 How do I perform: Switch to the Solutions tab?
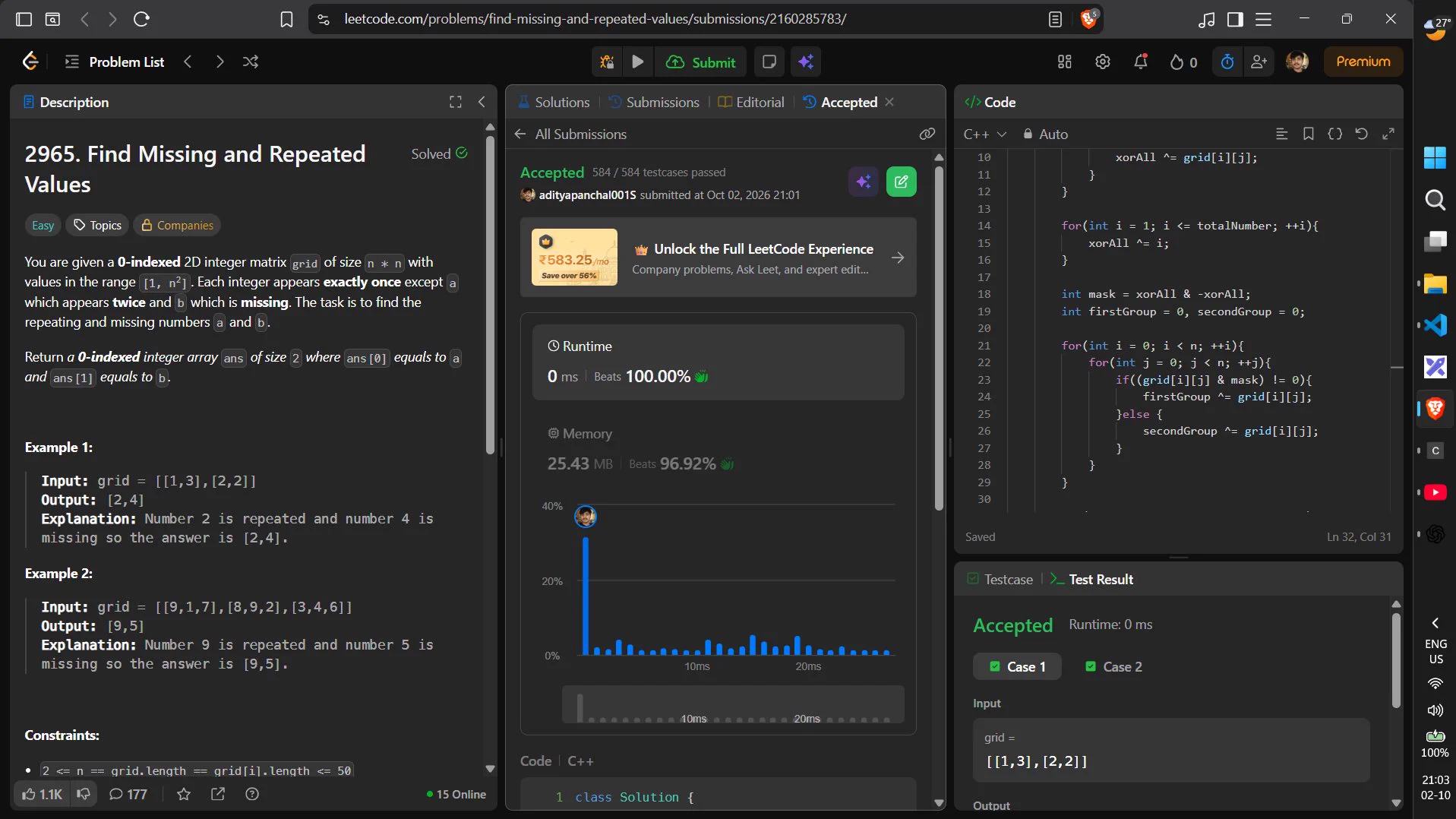554,102
